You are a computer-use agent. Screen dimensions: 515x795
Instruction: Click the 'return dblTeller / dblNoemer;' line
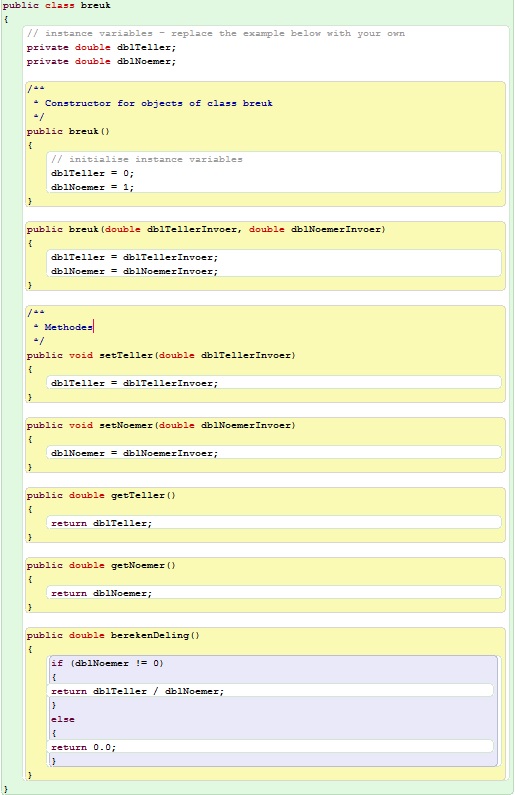pyautogui.click(x=137, y=691)
